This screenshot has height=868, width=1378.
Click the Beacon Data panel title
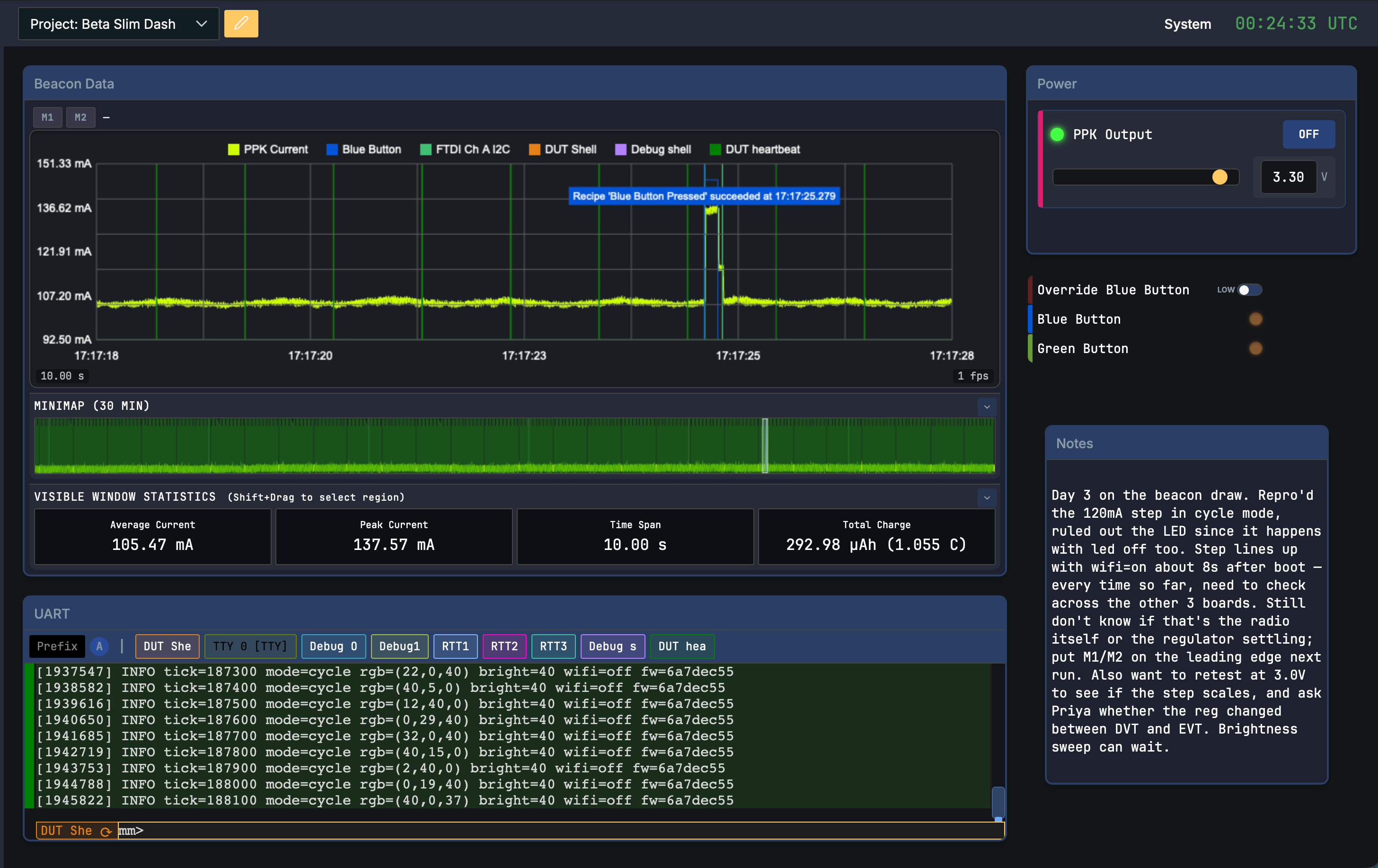coord(74,84)
